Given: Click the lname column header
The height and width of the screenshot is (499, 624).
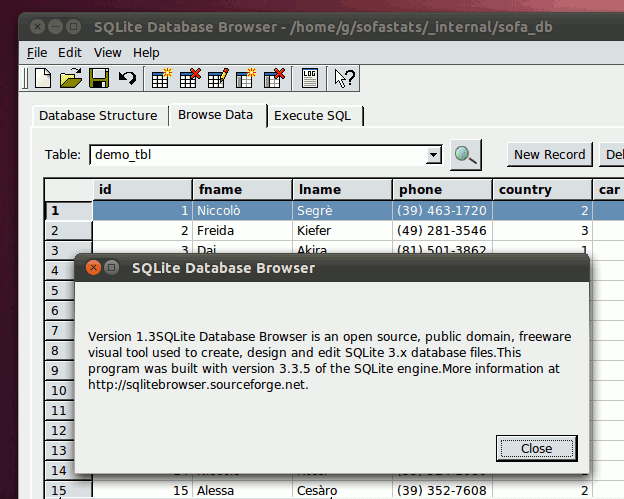Looking at the screenshot, I should [342, 189].
